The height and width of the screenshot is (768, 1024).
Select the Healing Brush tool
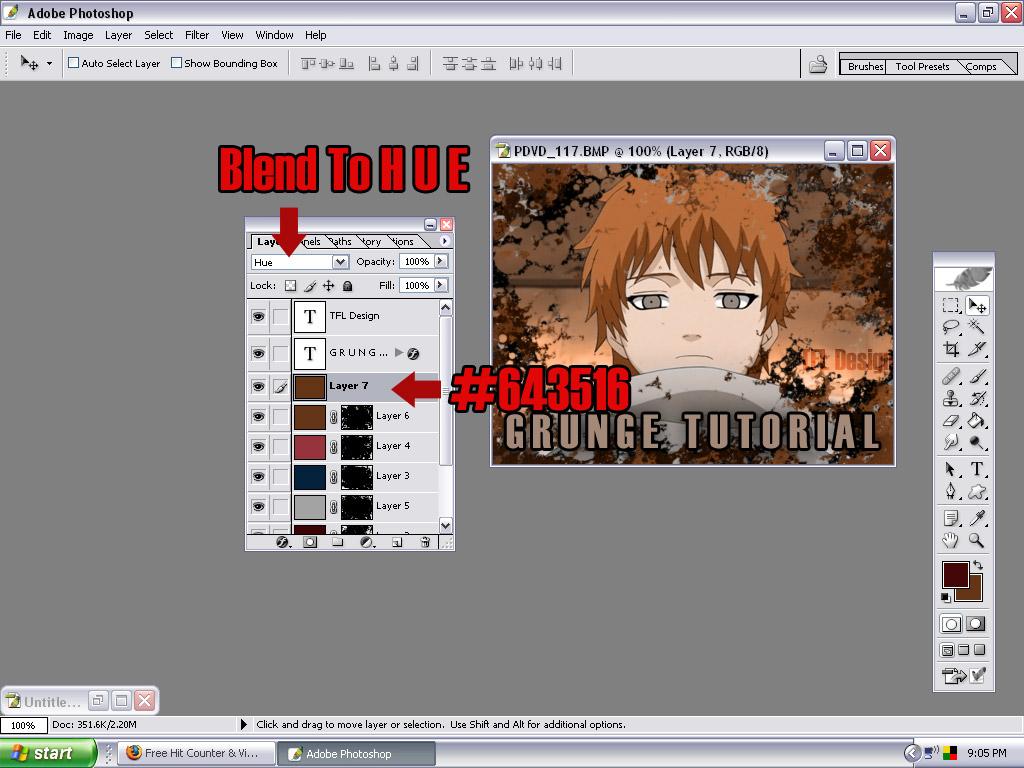951,376
